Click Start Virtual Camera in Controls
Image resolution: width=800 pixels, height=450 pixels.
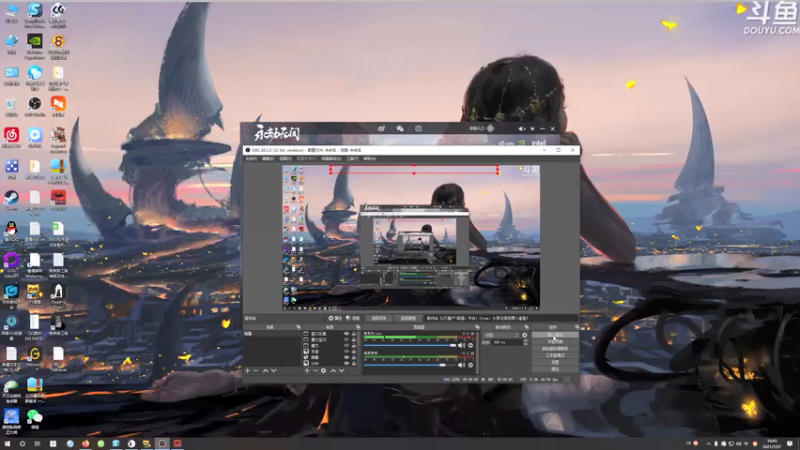coord(555,348)
